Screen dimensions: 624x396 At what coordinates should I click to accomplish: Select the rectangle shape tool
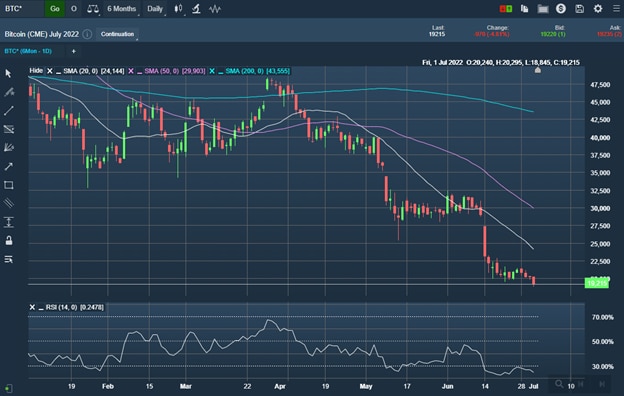8,185
